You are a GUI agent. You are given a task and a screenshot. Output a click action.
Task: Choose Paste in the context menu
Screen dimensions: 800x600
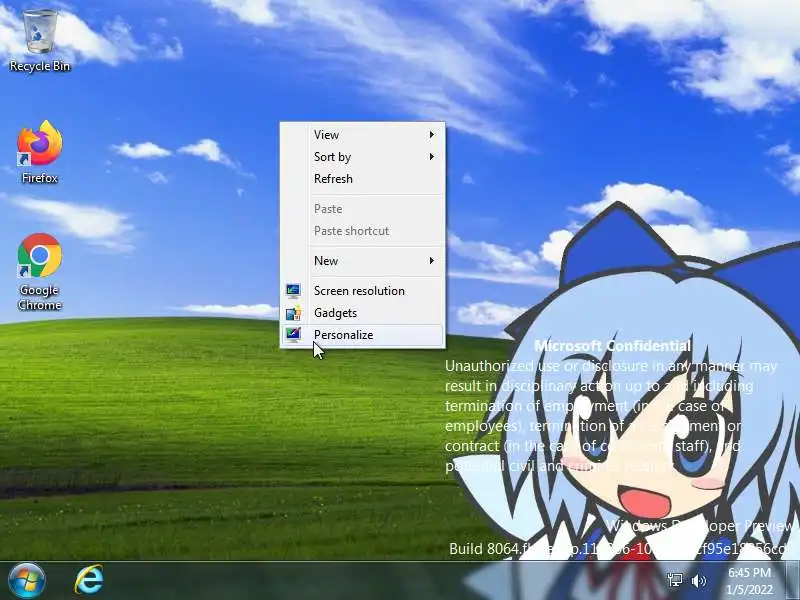point(362,209)
